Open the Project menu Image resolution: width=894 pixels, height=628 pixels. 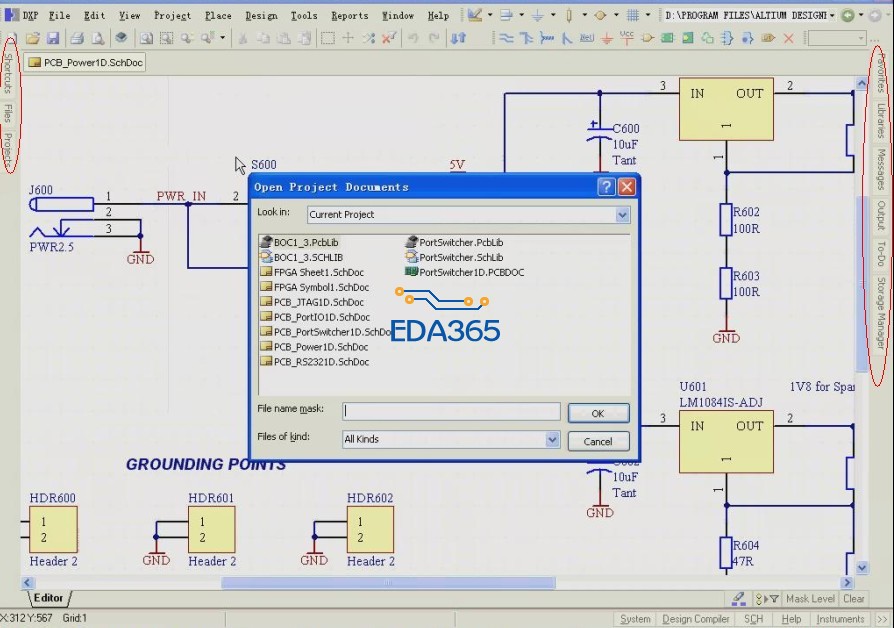coord(172,15)
